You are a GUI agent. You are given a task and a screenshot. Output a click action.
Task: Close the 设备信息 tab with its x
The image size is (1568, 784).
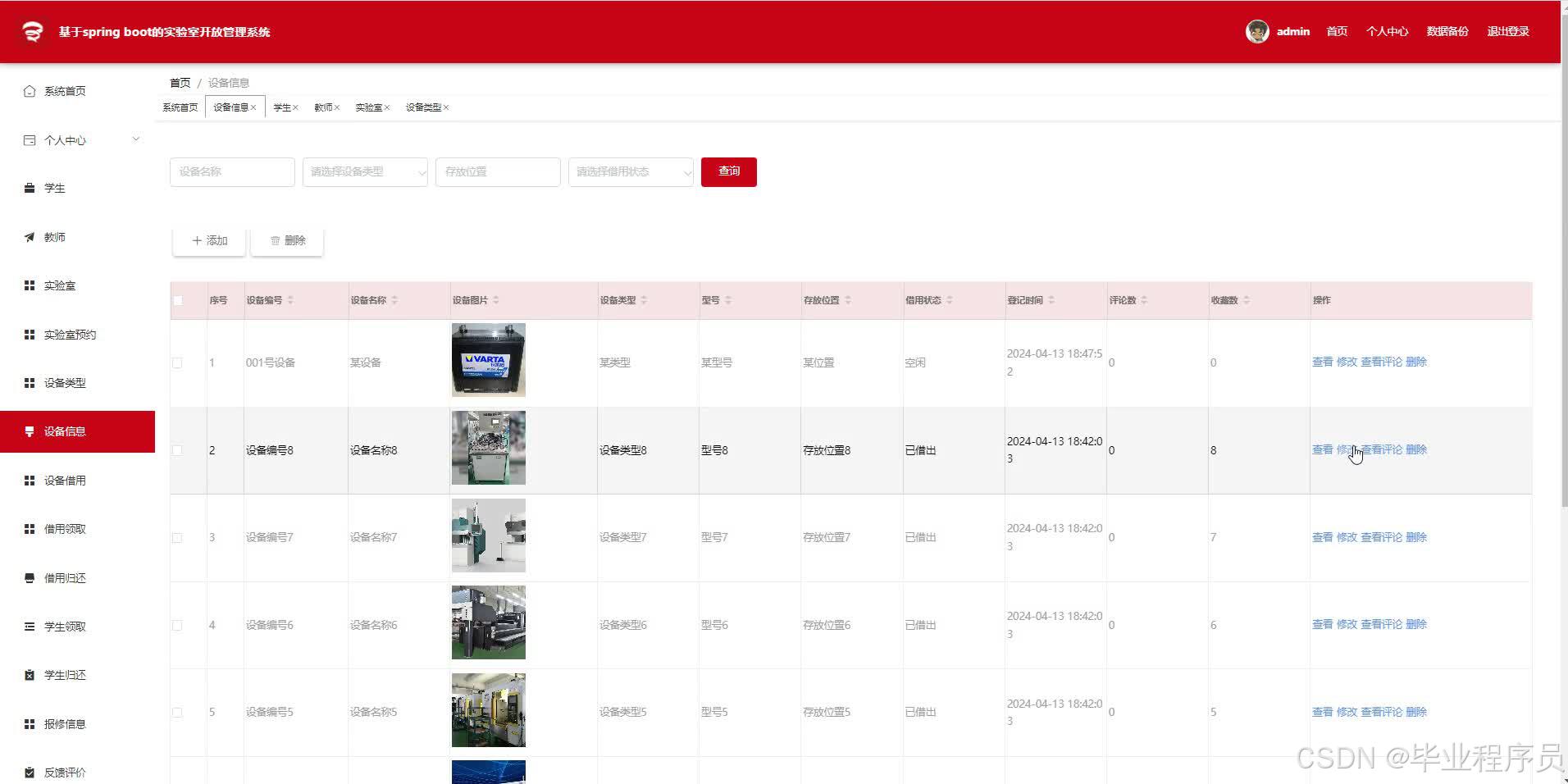pyautogui.click(x=254, y=107)
